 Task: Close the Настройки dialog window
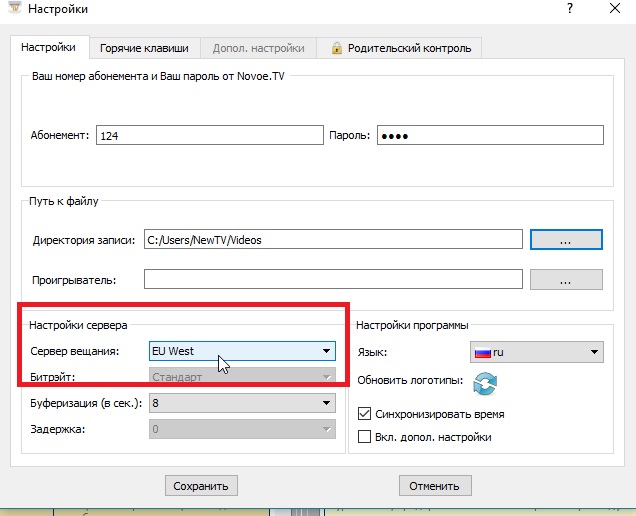pyautogui.click(x=615, y=8)
